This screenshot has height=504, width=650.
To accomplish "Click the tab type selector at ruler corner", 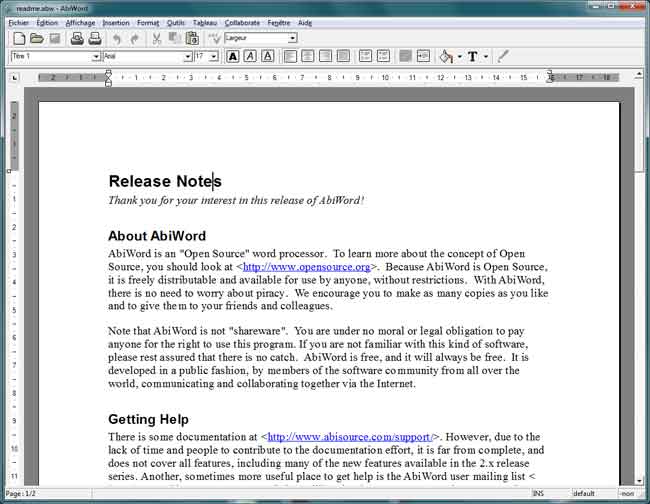I will 15,78.
